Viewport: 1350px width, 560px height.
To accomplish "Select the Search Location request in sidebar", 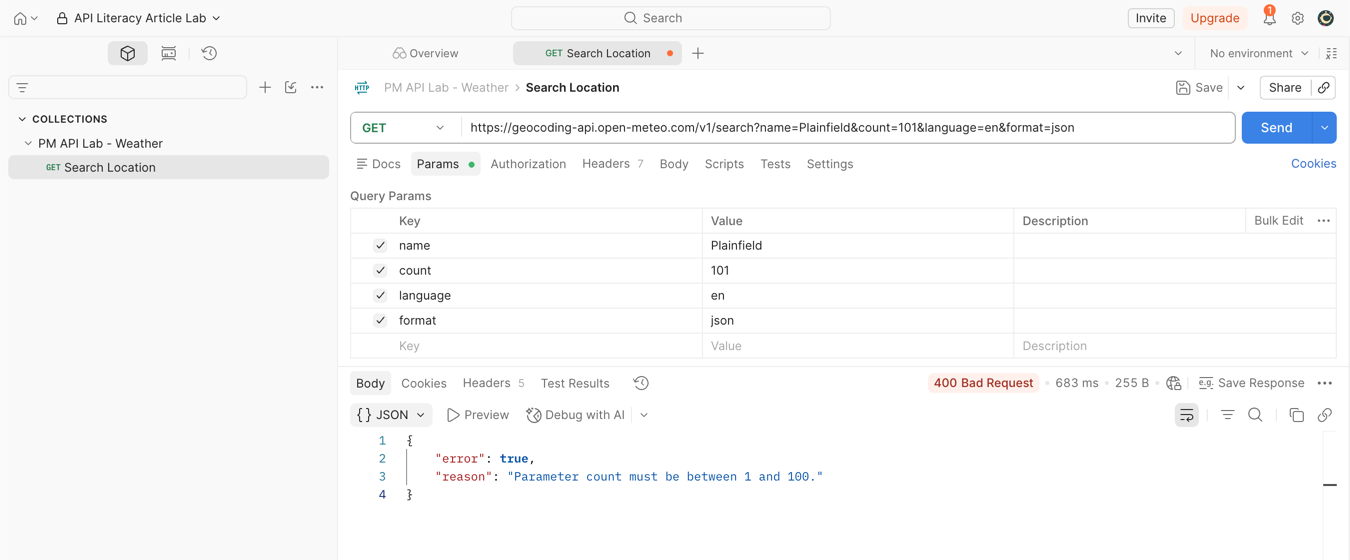I will coord(168,168).
